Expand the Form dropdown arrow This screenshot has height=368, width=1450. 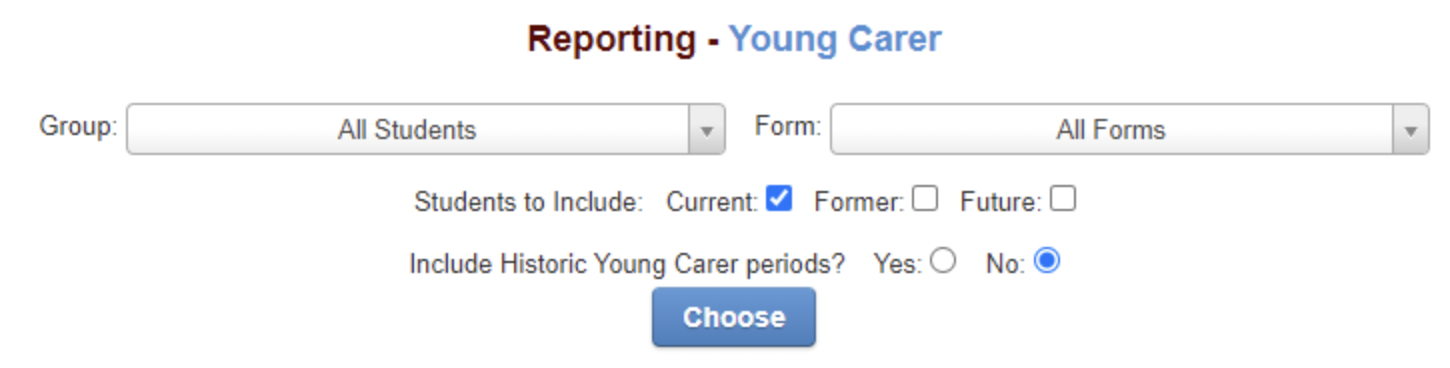coord(1411,130)
